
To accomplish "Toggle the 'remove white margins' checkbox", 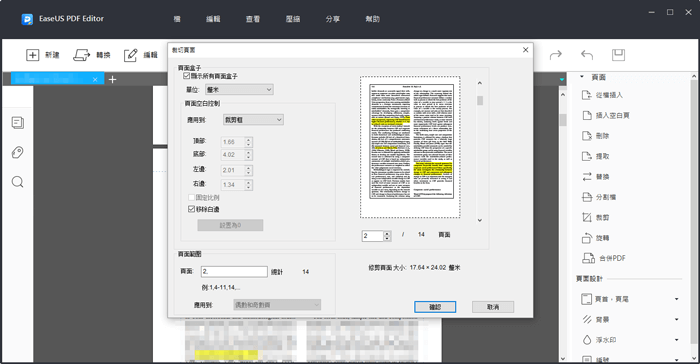I will point(191,209).
